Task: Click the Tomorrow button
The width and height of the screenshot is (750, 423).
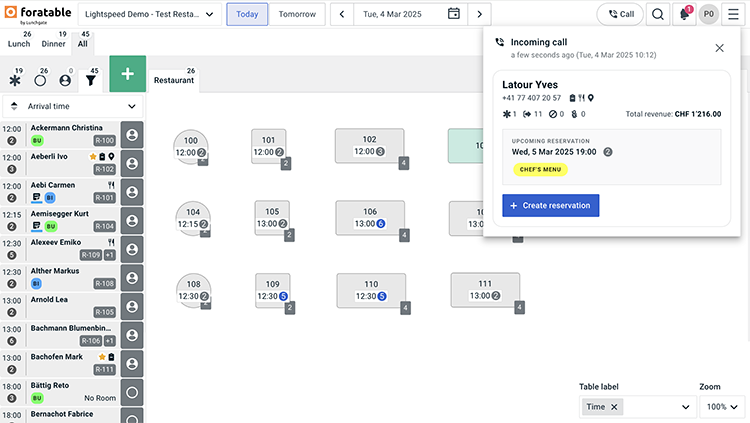Action: click(297, 14)
